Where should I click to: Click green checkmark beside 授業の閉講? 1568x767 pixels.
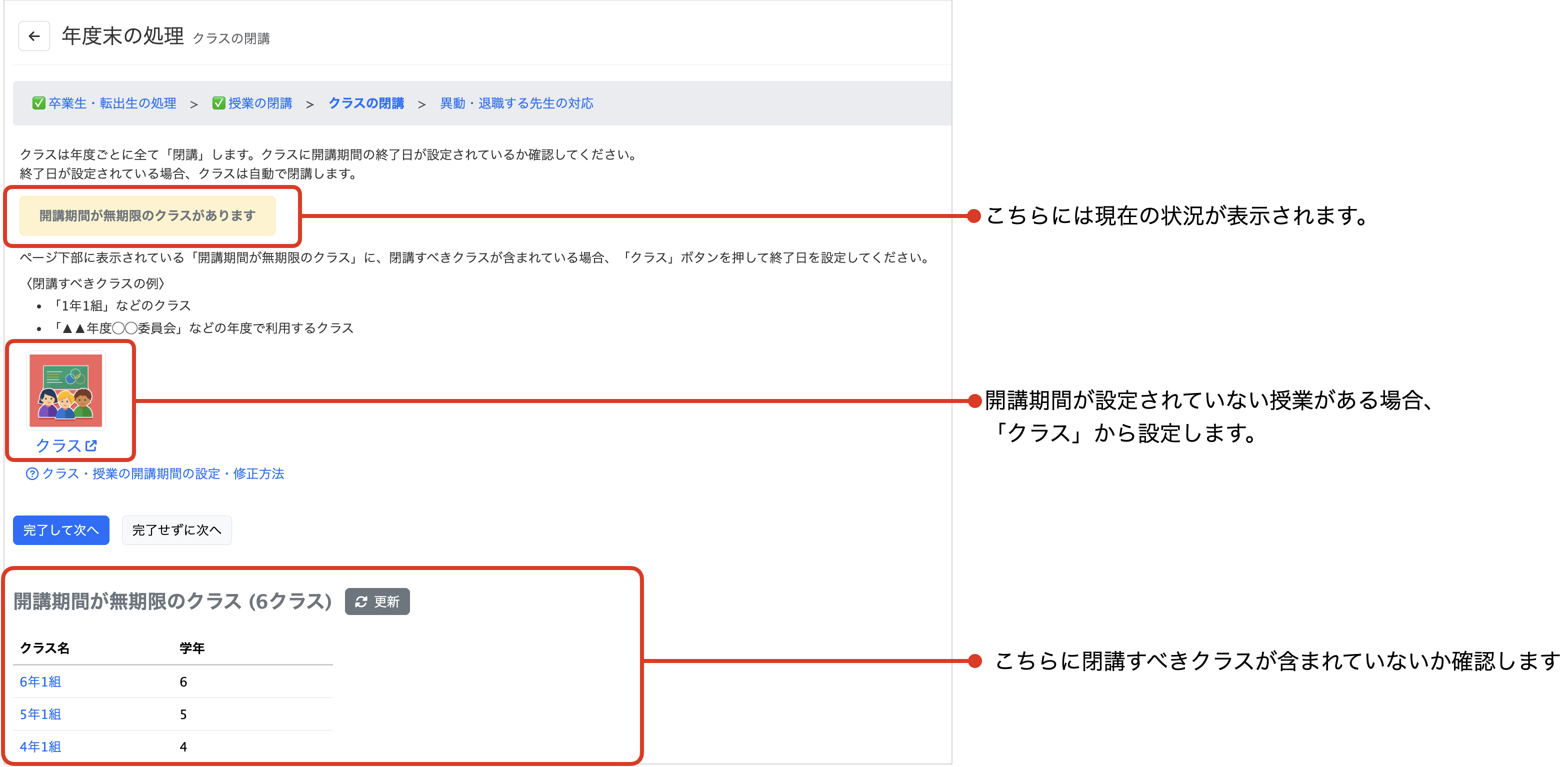point(218,103)
